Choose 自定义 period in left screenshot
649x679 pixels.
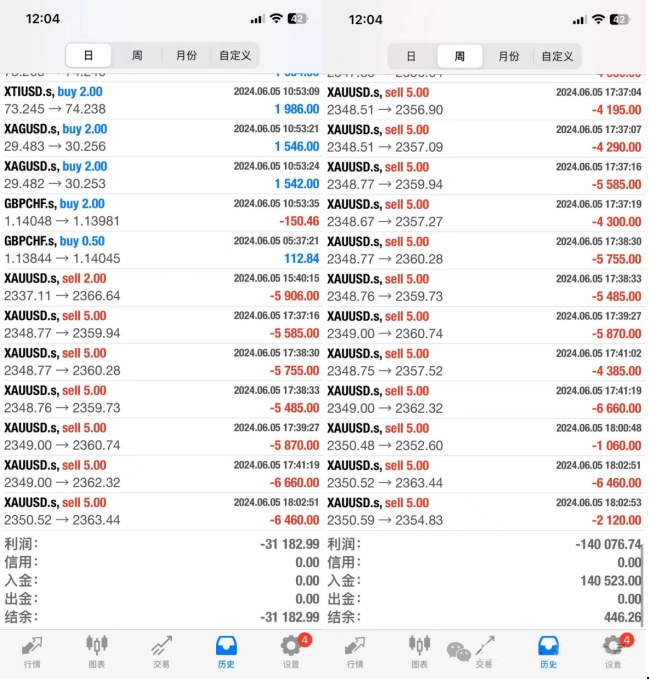pos(235,56)
